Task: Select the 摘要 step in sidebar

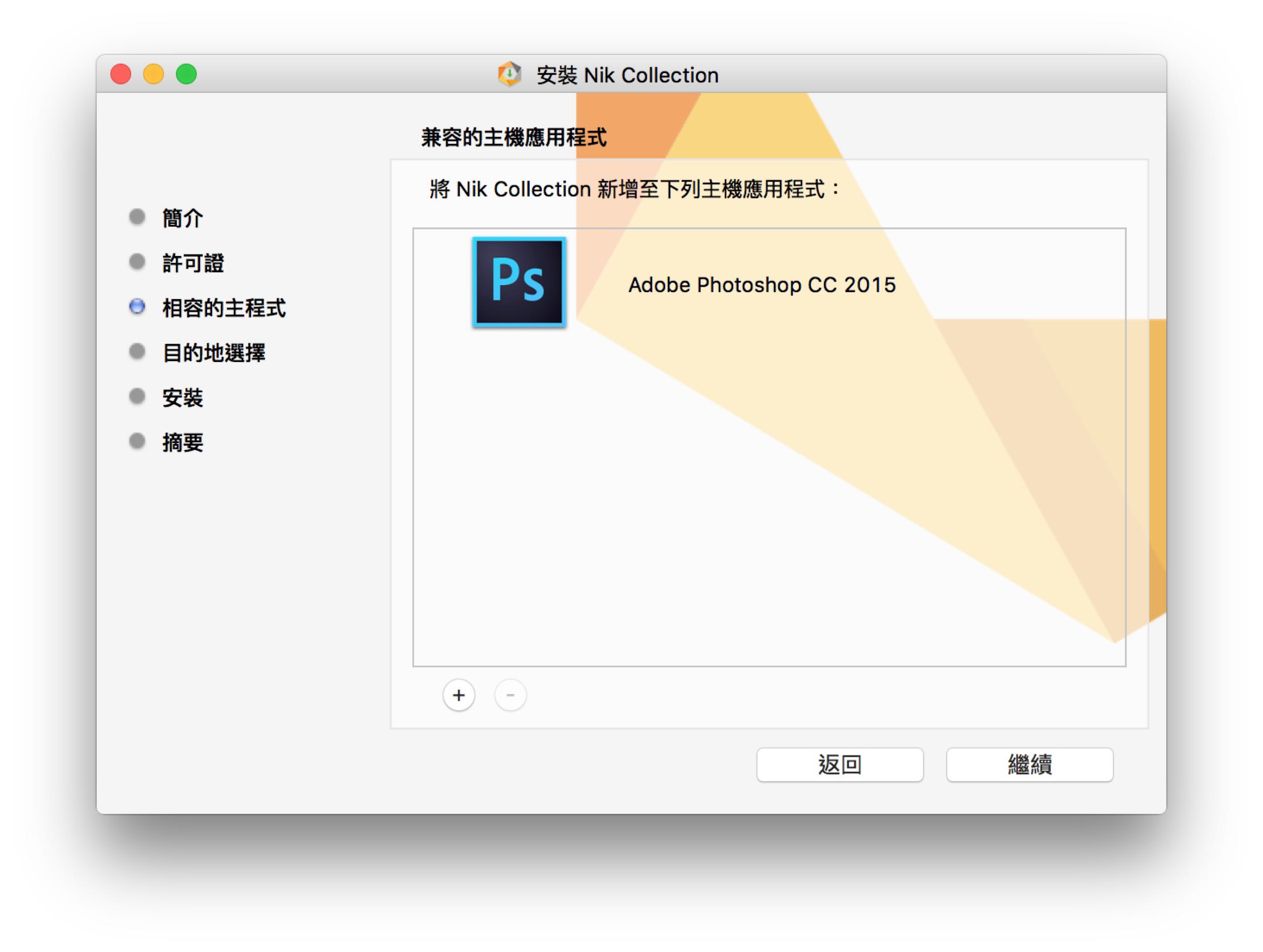Action: pos(183,442)
